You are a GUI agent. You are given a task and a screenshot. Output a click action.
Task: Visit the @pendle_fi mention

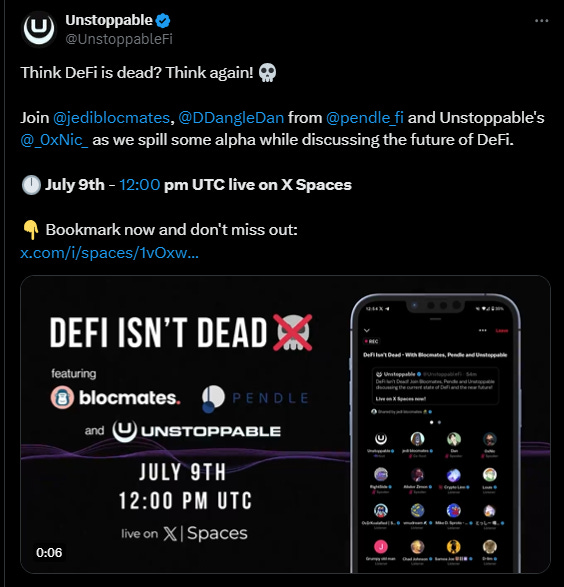coord(365,118)
